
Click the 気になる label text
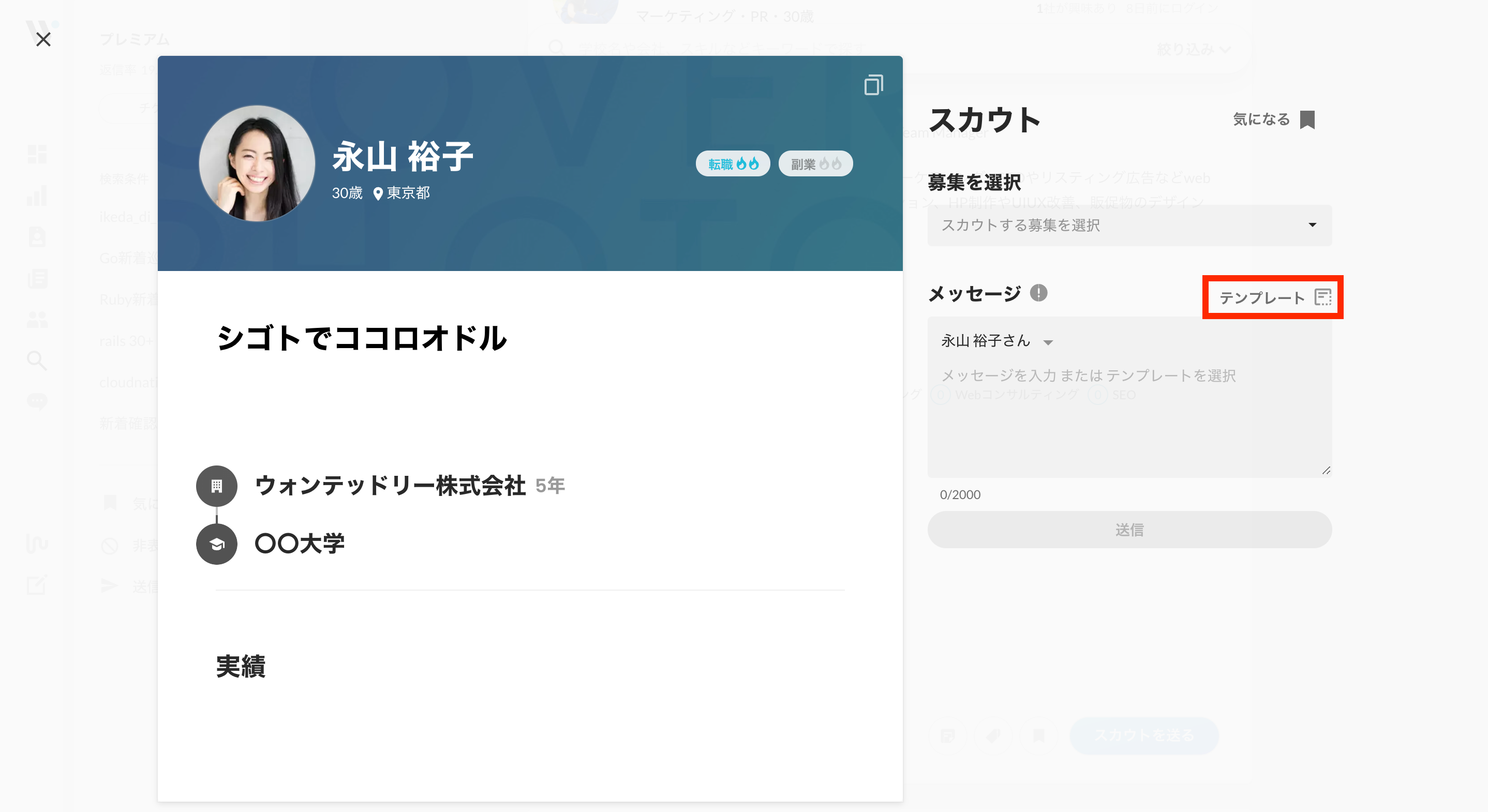coord(1261,119)
